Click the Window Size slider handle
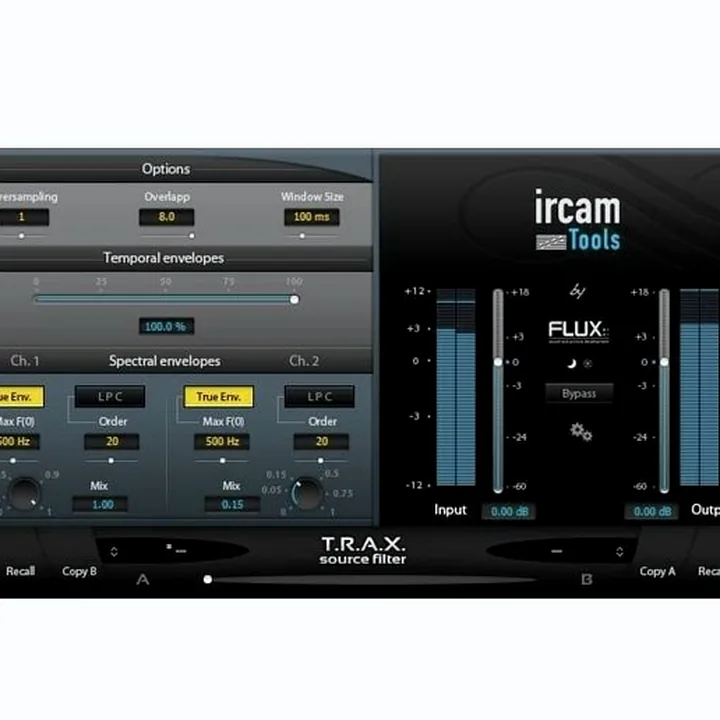This screenshot has width=720, height=720. click(302, 236)
